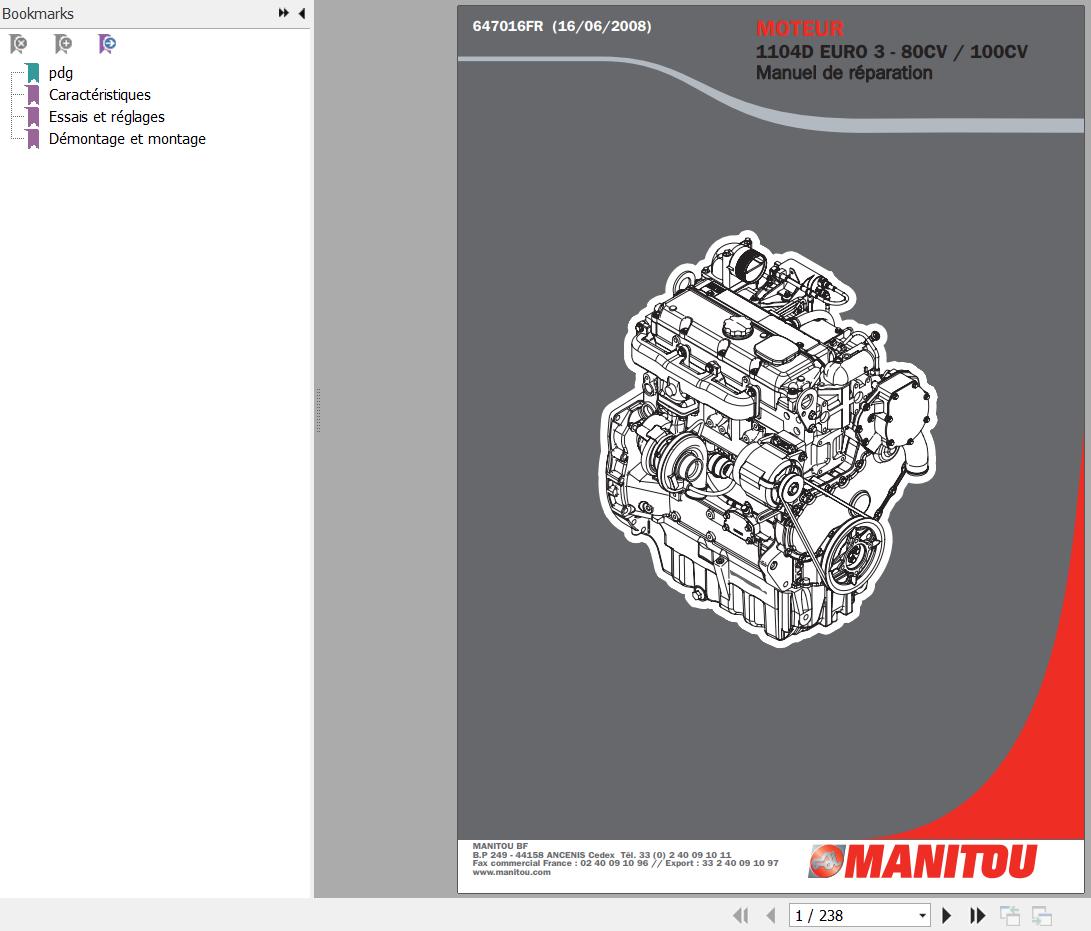Expand all bookmarks with double-arrow icon
Viewport: 1091px width, 931px height.
click(283, 13)
